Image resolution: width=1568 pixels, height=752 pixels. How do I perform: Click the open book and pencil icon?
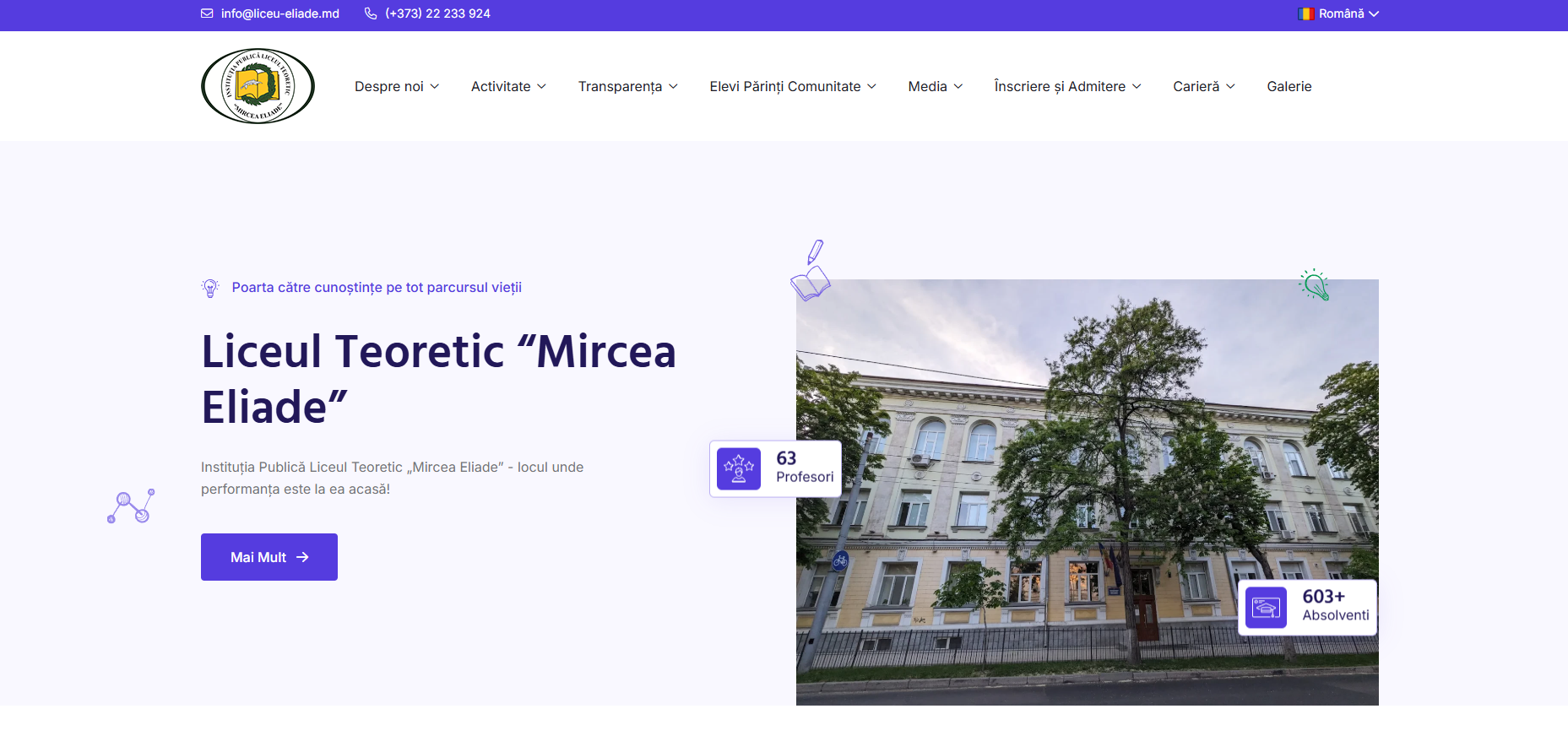(x=811, y=272)
